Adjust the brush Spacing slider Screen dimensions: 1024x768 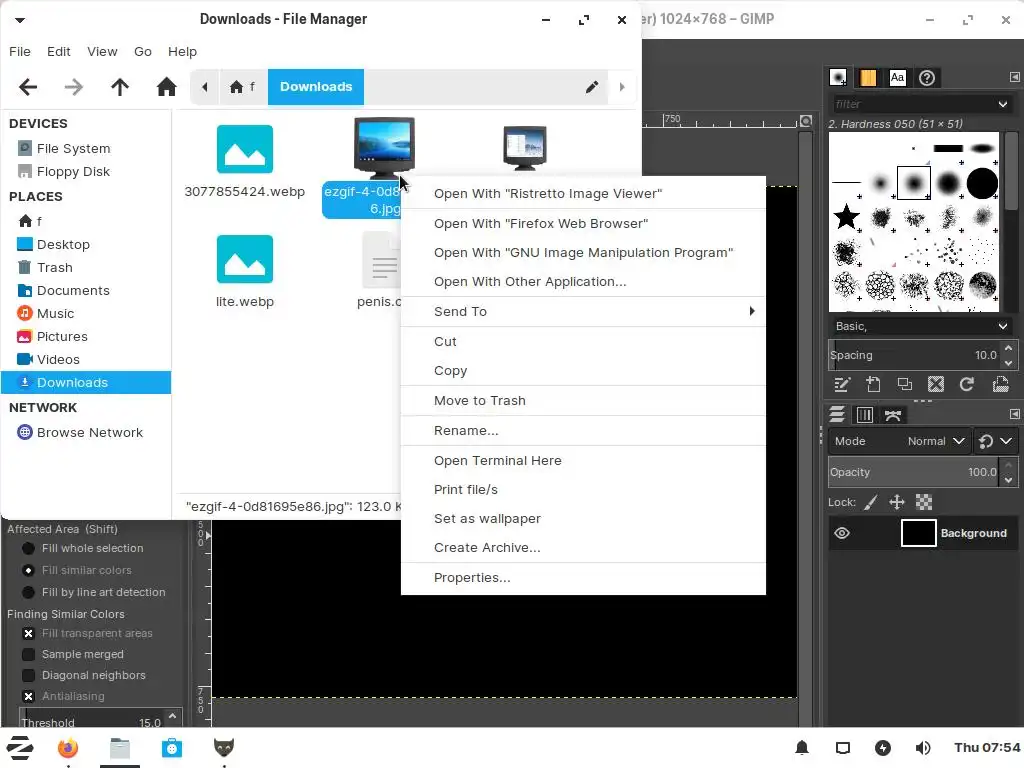pos(914,355)
